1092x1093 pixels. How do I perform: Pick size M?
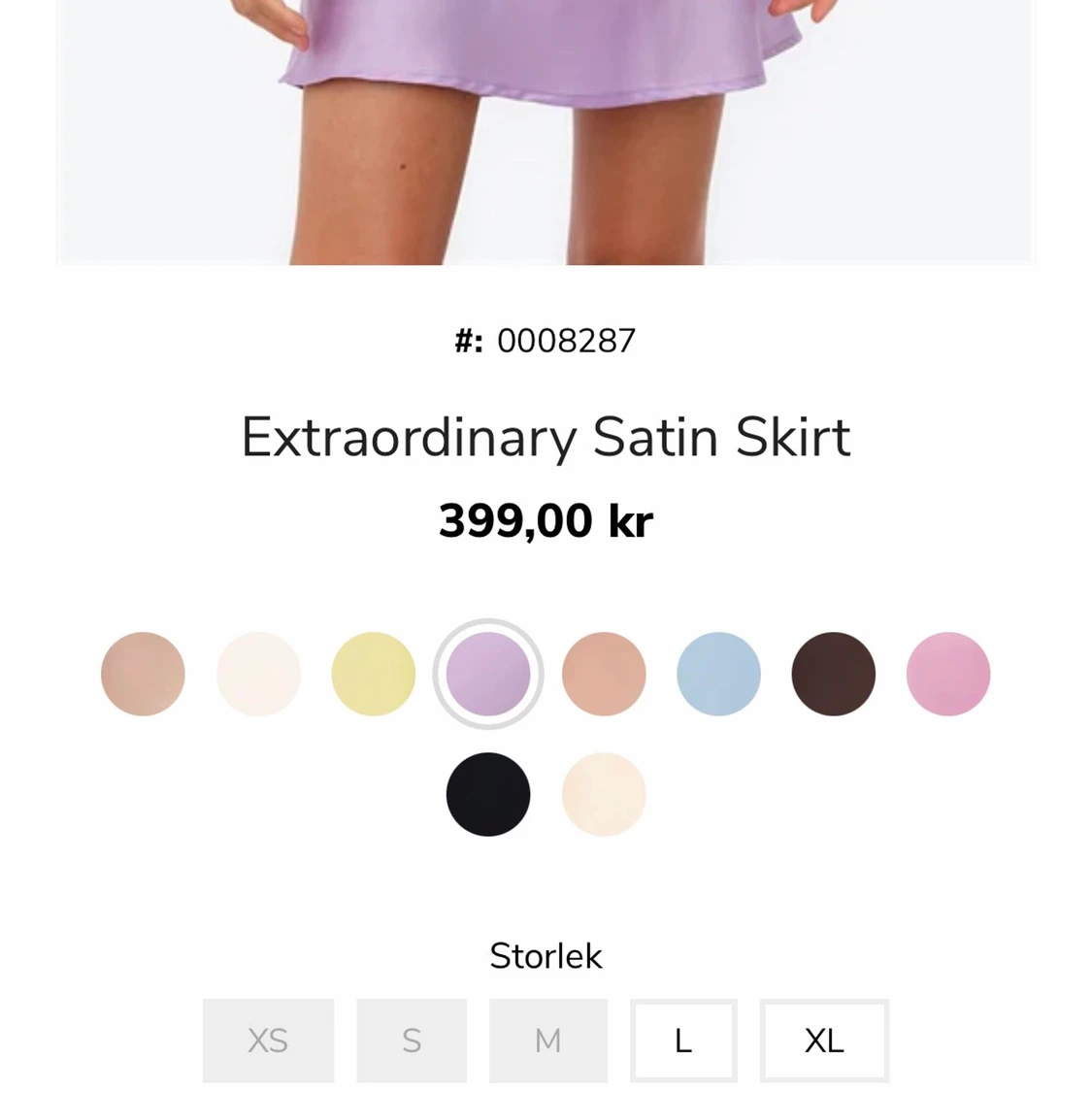548,1041
